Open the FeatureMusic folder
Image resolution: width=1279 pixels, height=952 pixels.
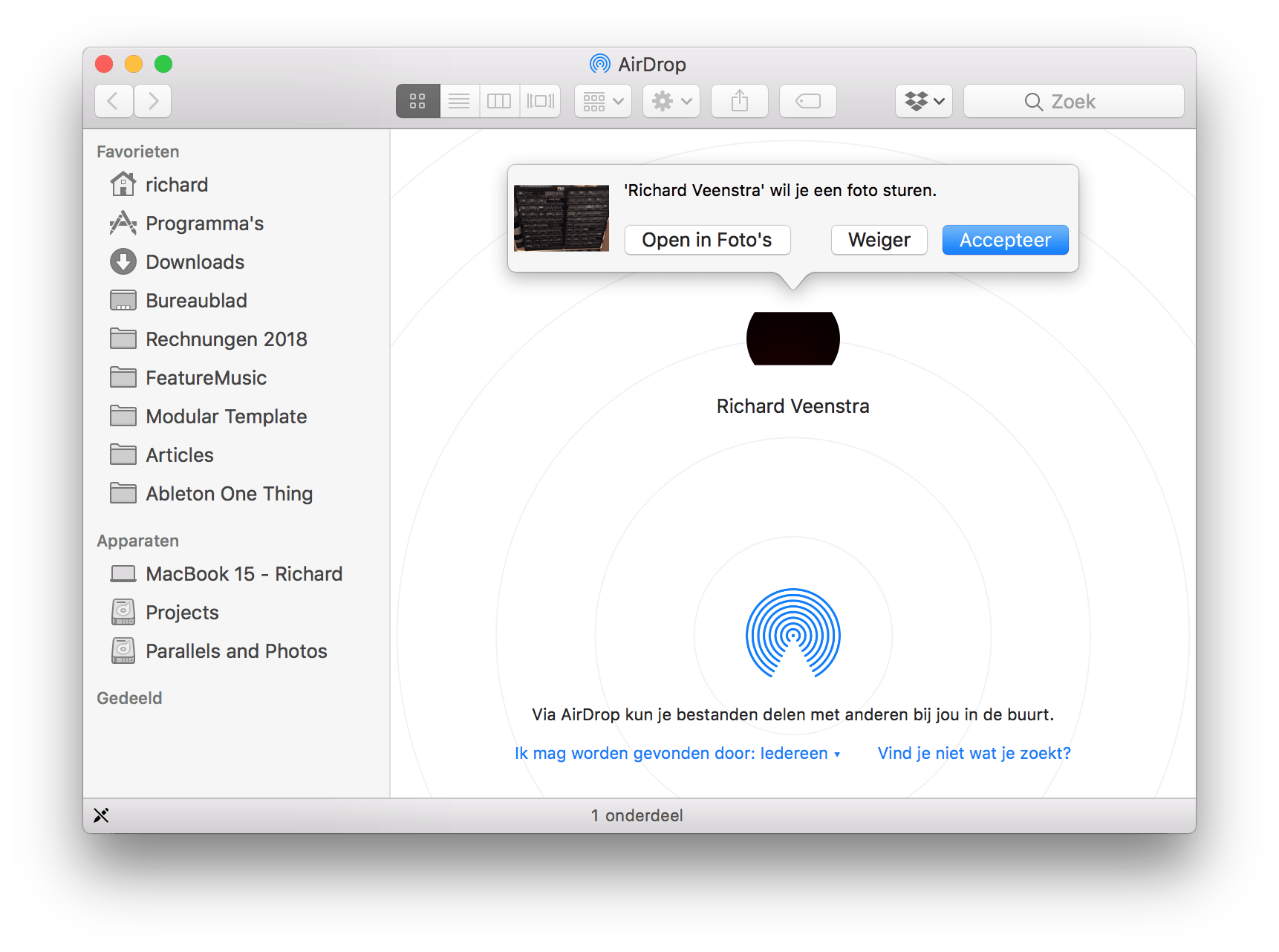coord(236,378)
